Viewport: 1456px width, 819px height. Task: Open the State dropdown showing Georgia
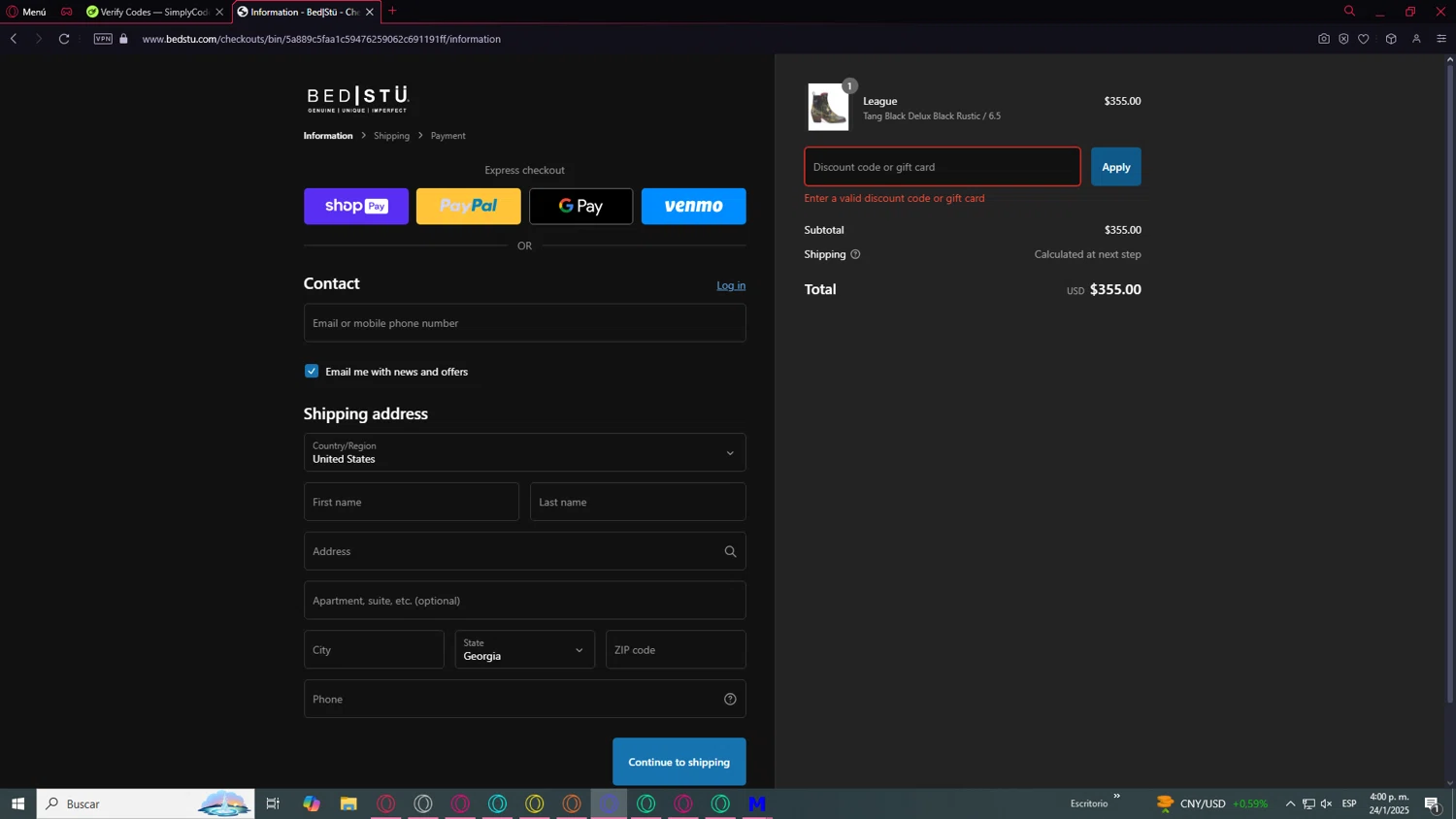[525, 650]
